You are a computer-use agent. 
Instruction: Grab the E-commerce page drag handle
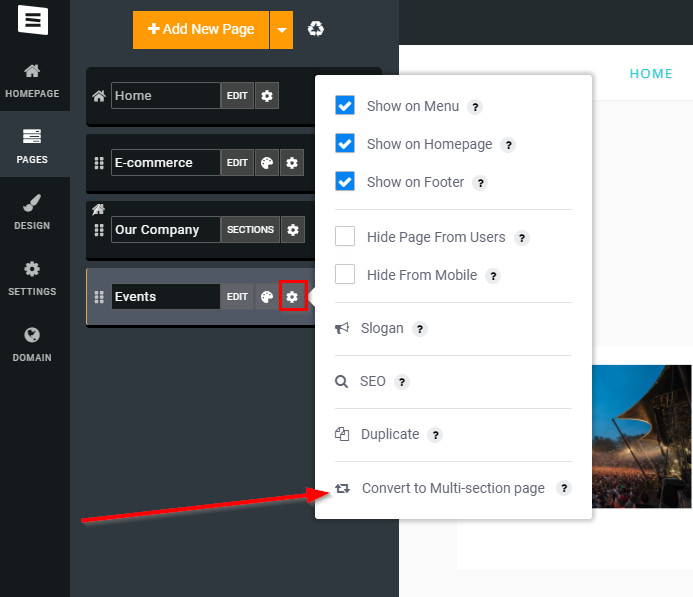[99, 163]
